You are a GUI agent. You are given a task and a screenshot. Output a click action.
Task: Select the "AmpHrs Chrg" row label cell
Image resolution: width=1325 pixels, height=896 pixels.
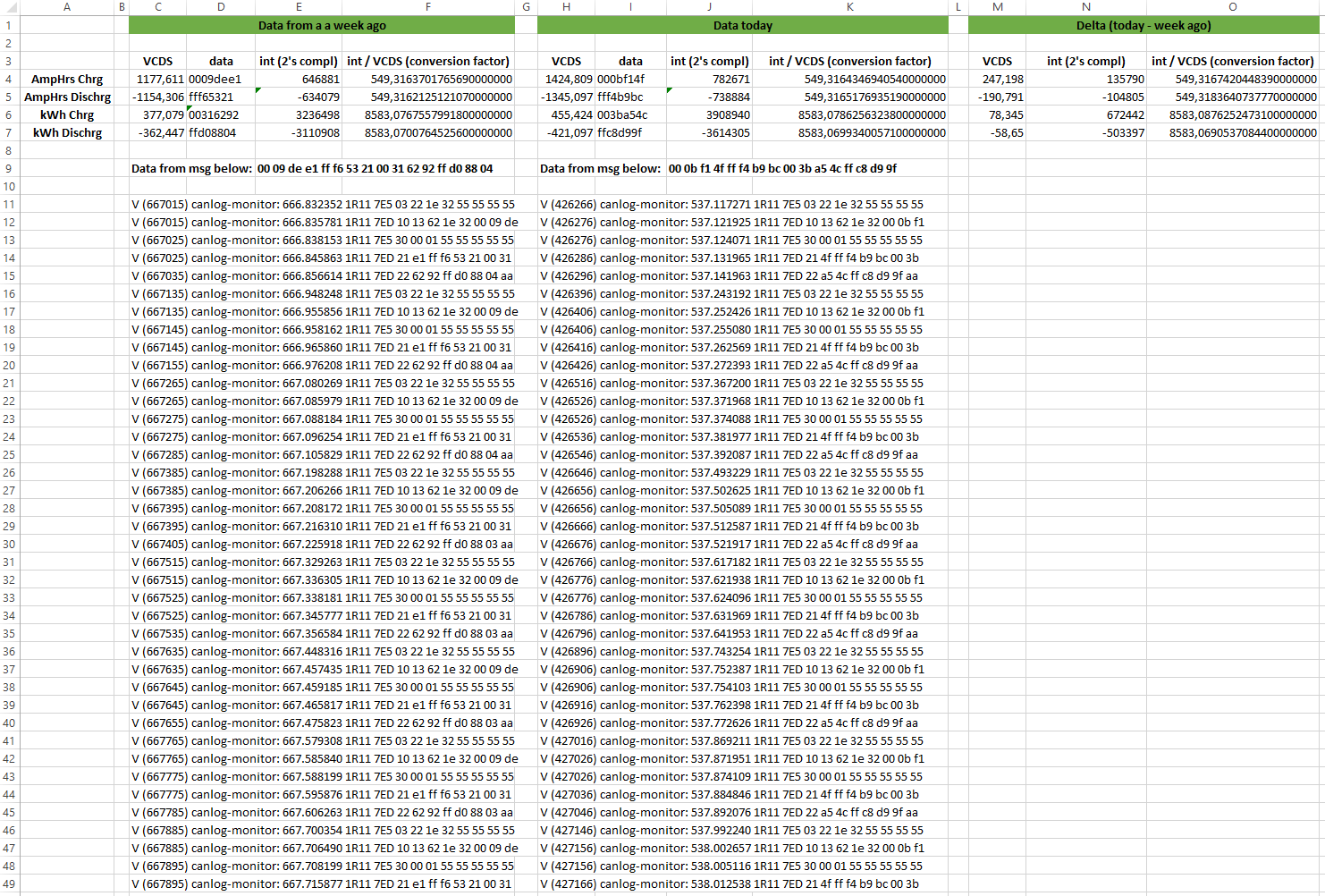click(67, 79)
